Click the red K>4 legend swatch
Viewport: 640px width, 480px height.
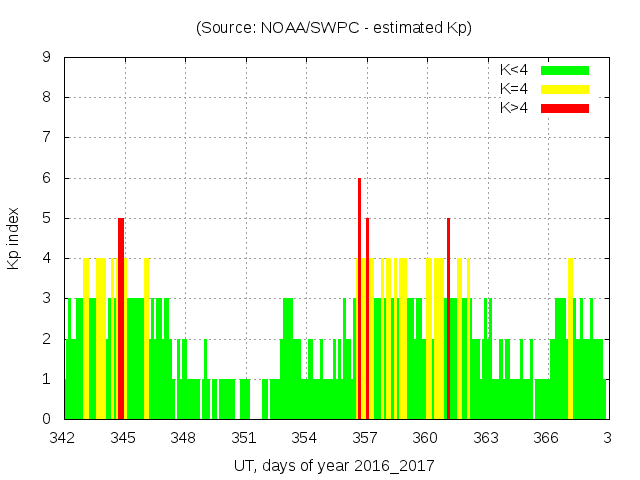565,108
